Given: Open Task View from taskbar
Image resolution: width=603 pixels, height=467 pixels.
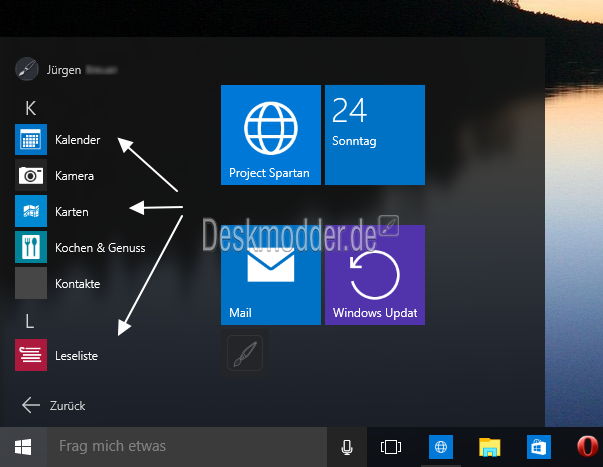Looking at the screenshot, I should pyautogui.click(x=391, y=447).
